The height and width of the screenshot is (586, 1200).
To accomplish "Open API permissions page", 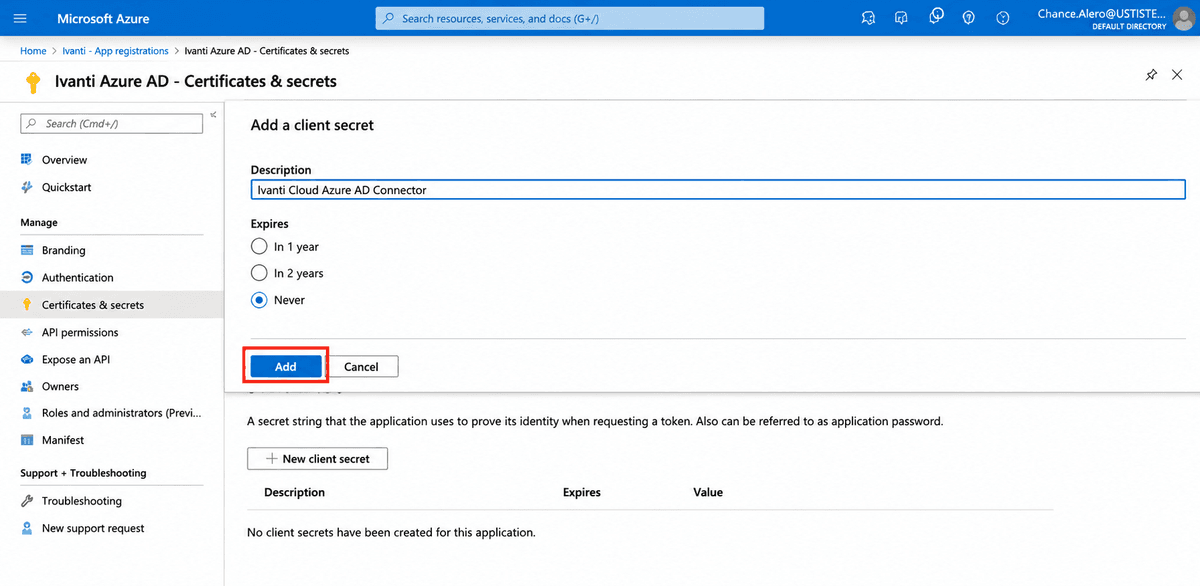I will (x=80, y=332).
